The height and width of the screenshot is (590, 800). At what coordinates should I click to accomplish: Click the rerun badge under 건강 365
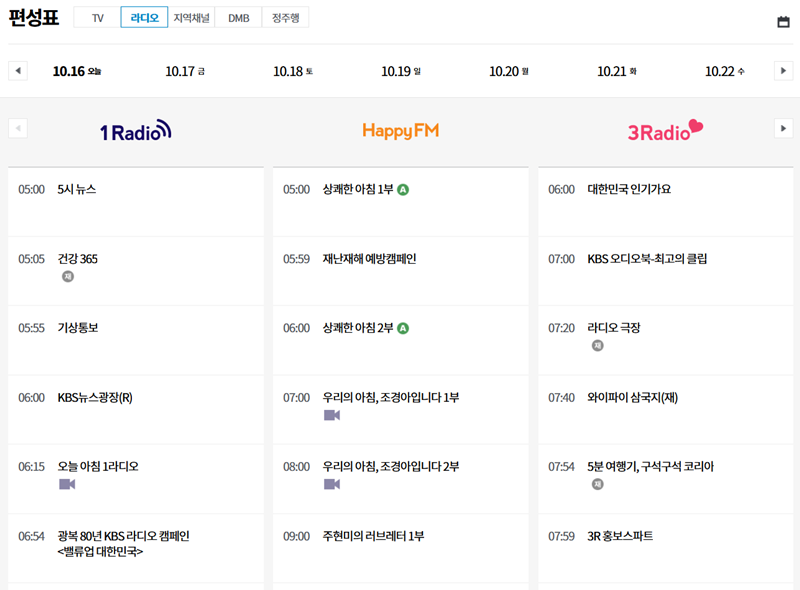point(68,276)
